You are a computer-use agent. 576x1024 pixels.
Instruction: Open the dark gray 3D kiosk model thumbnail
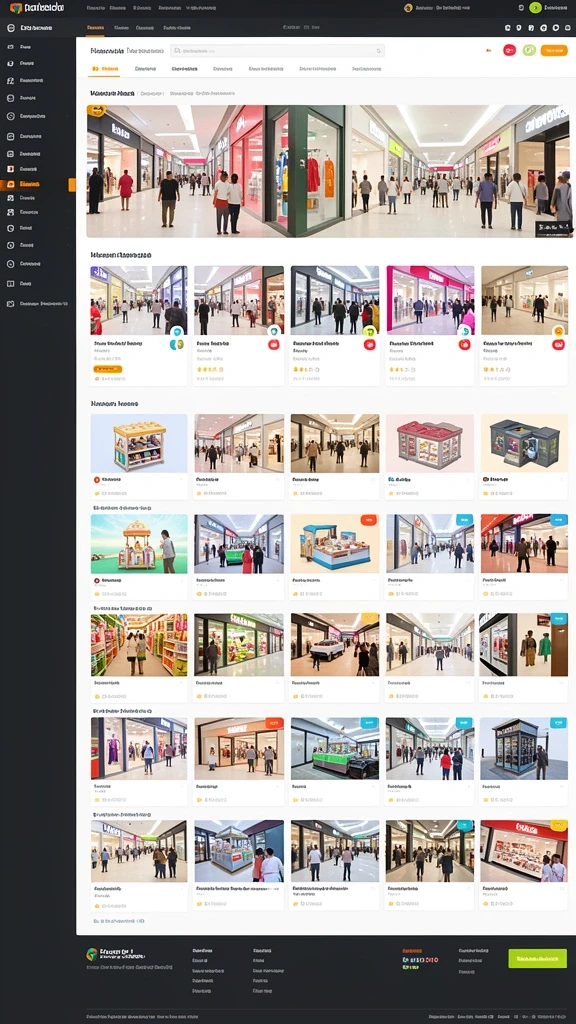click(x=524, y=443)
